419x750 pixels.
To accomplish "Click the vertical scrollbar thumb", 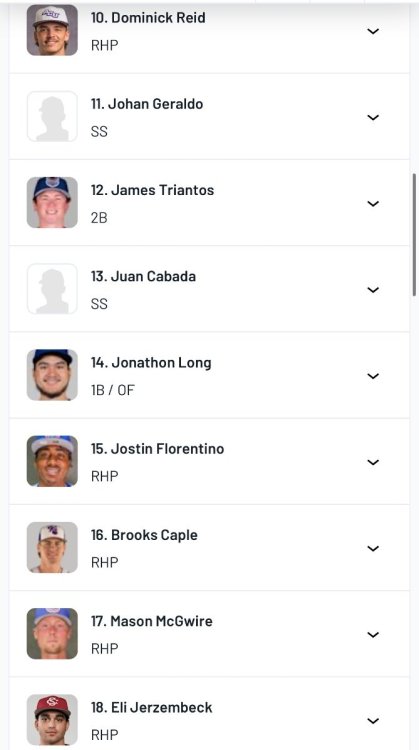I will click(x=414, y=235).
